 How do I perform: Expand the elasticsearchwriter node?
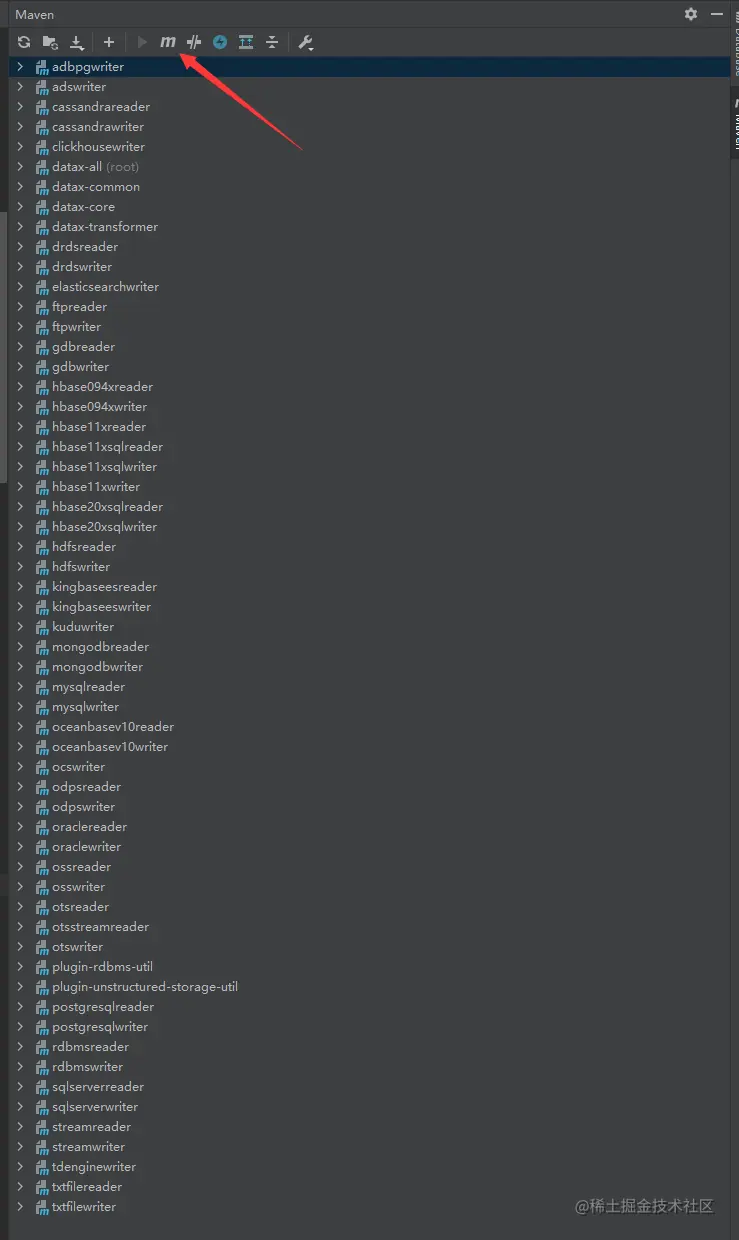tap(20, 287)
